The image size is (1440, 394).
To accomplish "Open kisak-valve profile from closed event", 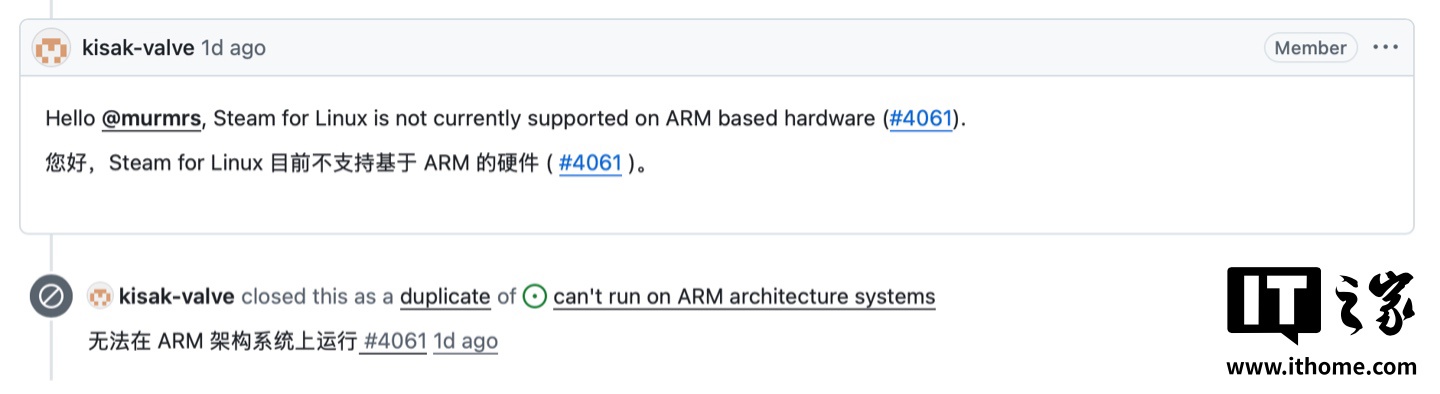I will click(x=177, y=296).
